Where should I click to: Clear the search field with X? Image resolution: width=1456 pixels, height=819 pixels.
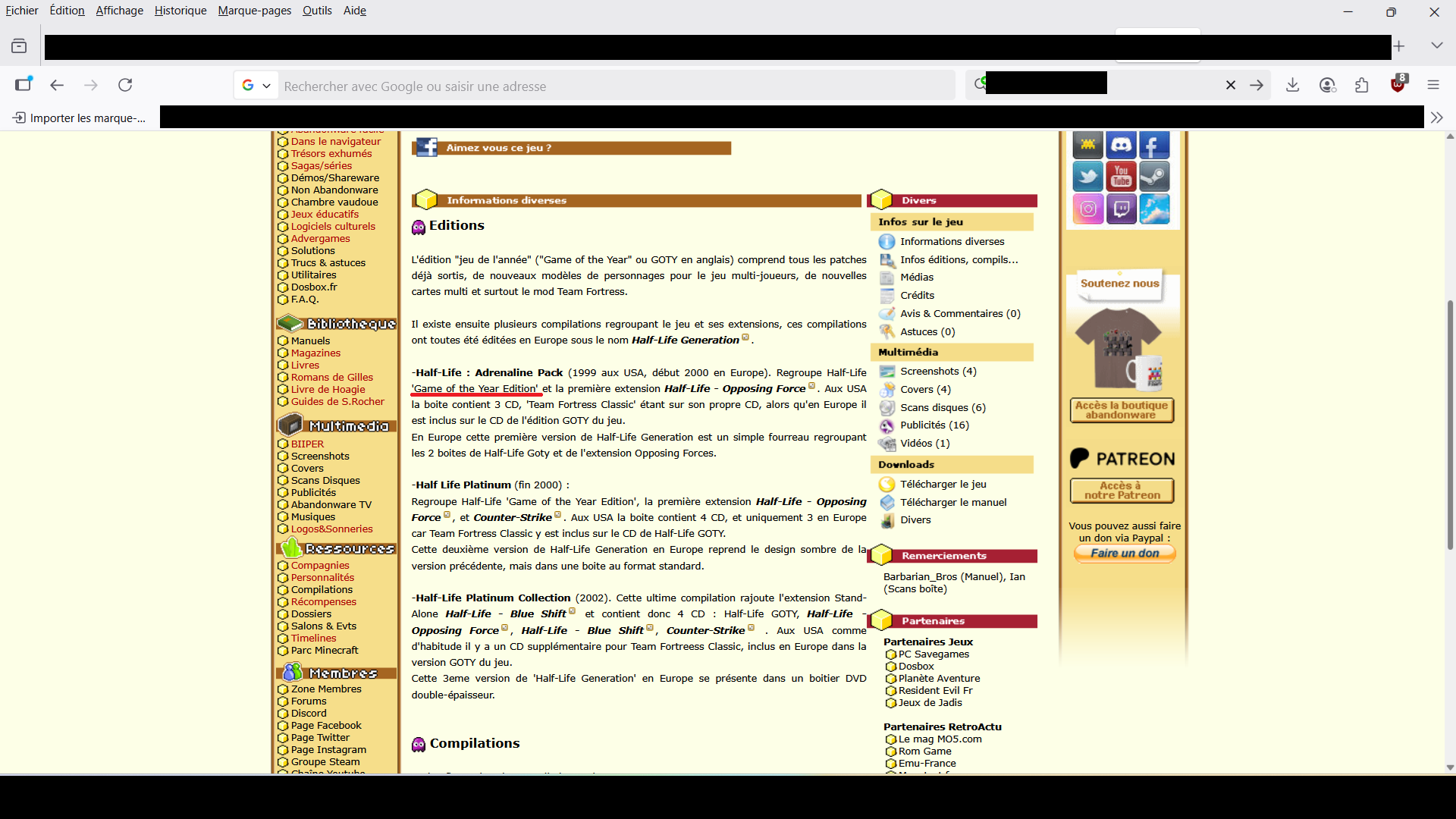coord(1231,85)
